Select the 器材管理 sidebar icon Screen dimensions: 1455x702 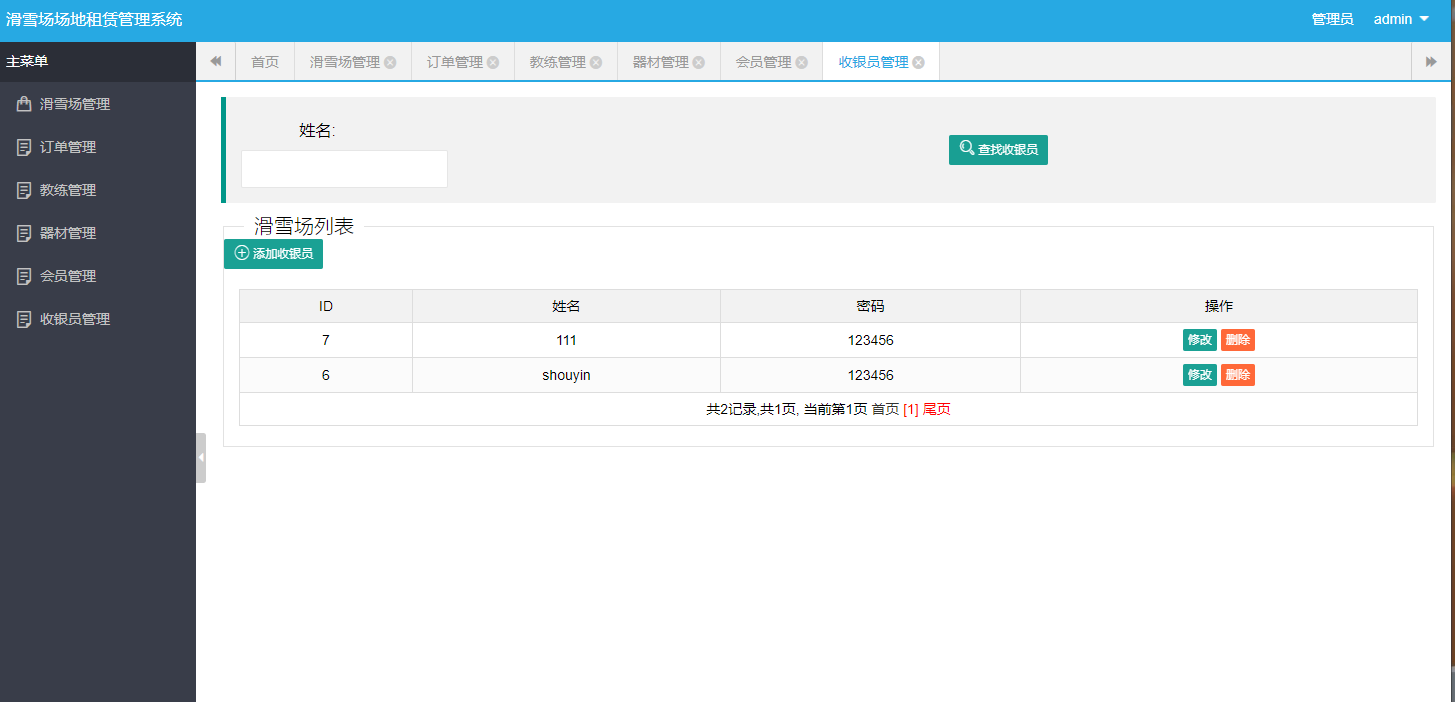tap(23, 232)
